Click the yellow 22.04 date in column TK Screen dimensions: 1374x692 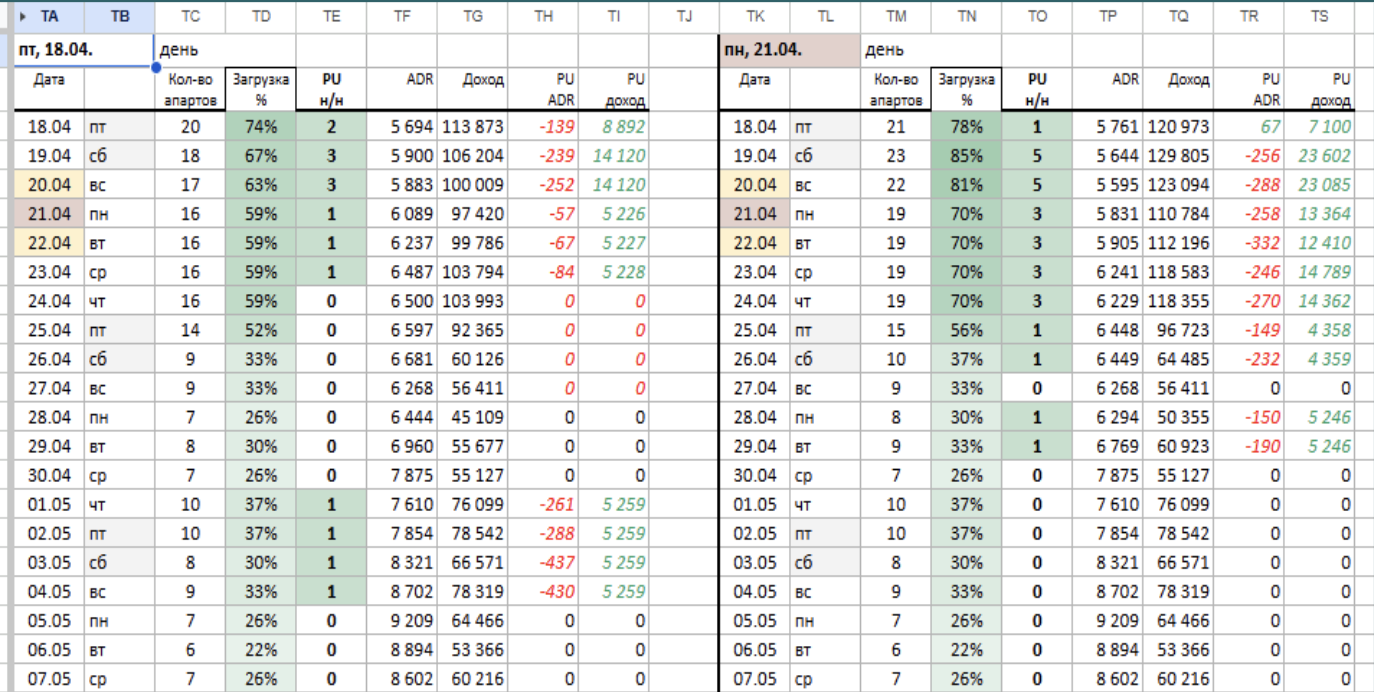(x=754, y=243)
